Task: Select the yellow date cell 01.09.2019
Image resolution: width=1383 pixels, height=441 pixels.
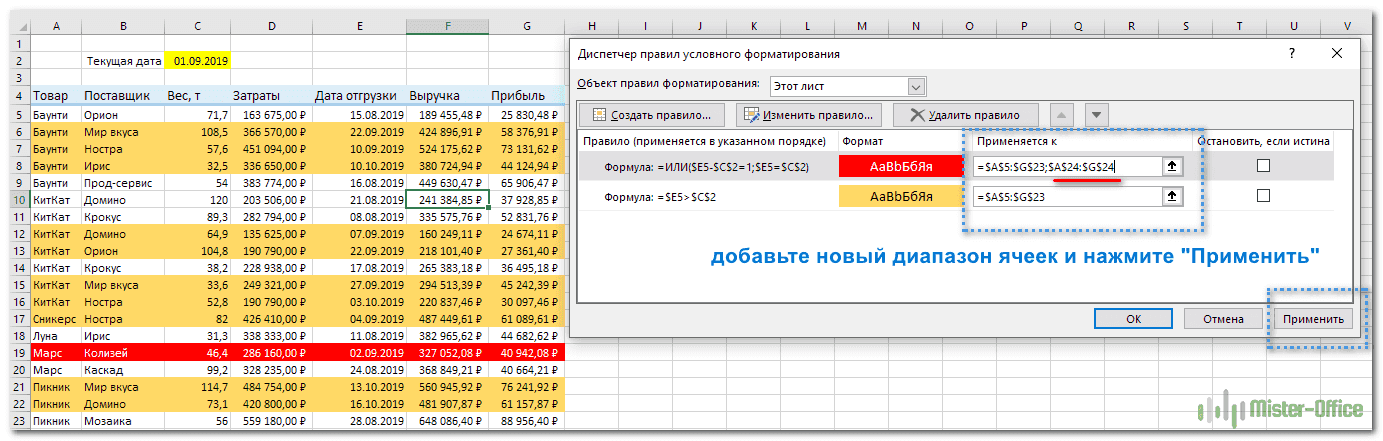Action: point(199,61)
